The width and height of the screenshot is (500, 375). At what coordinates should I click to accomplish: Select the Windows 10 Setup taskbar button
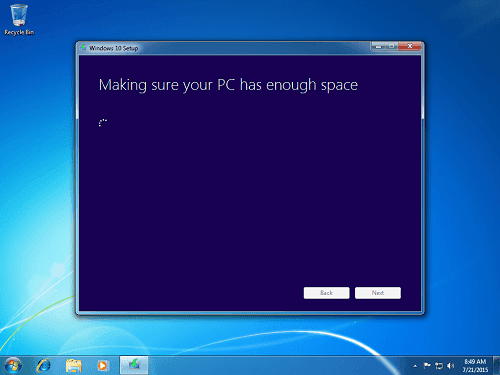[134, 365]
